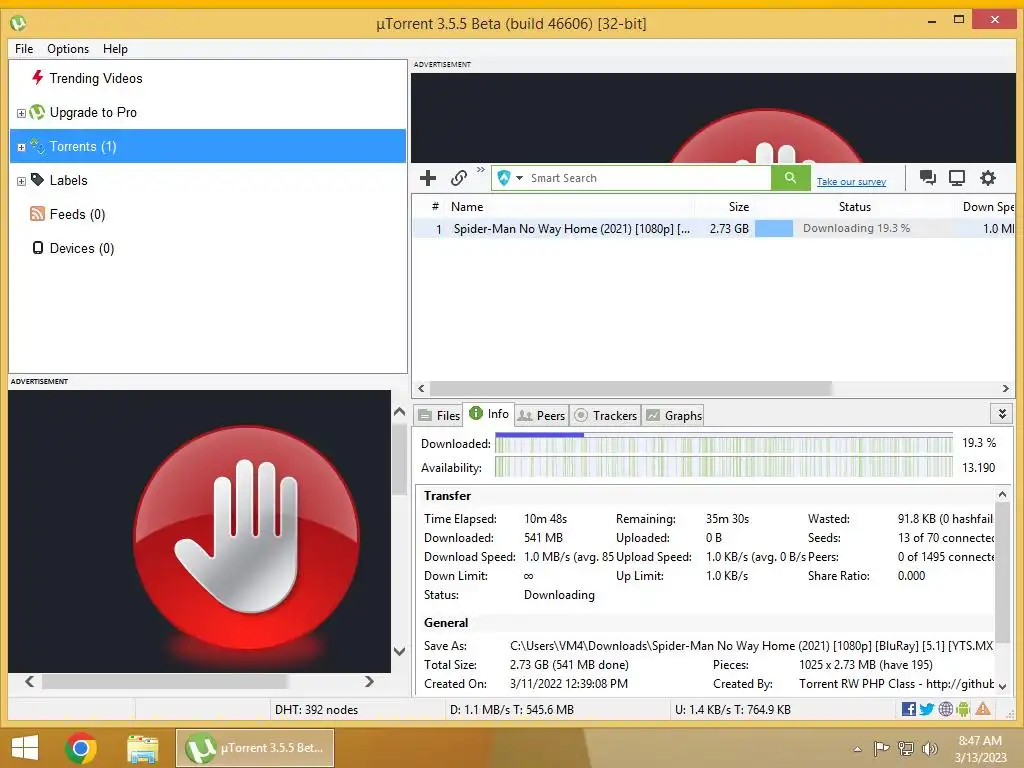The width and height of the screenshot is (1024, 768).
Task: Expand the Upgrade to Pro tree node
Action: pyautogui.click(x=21, y=113)
